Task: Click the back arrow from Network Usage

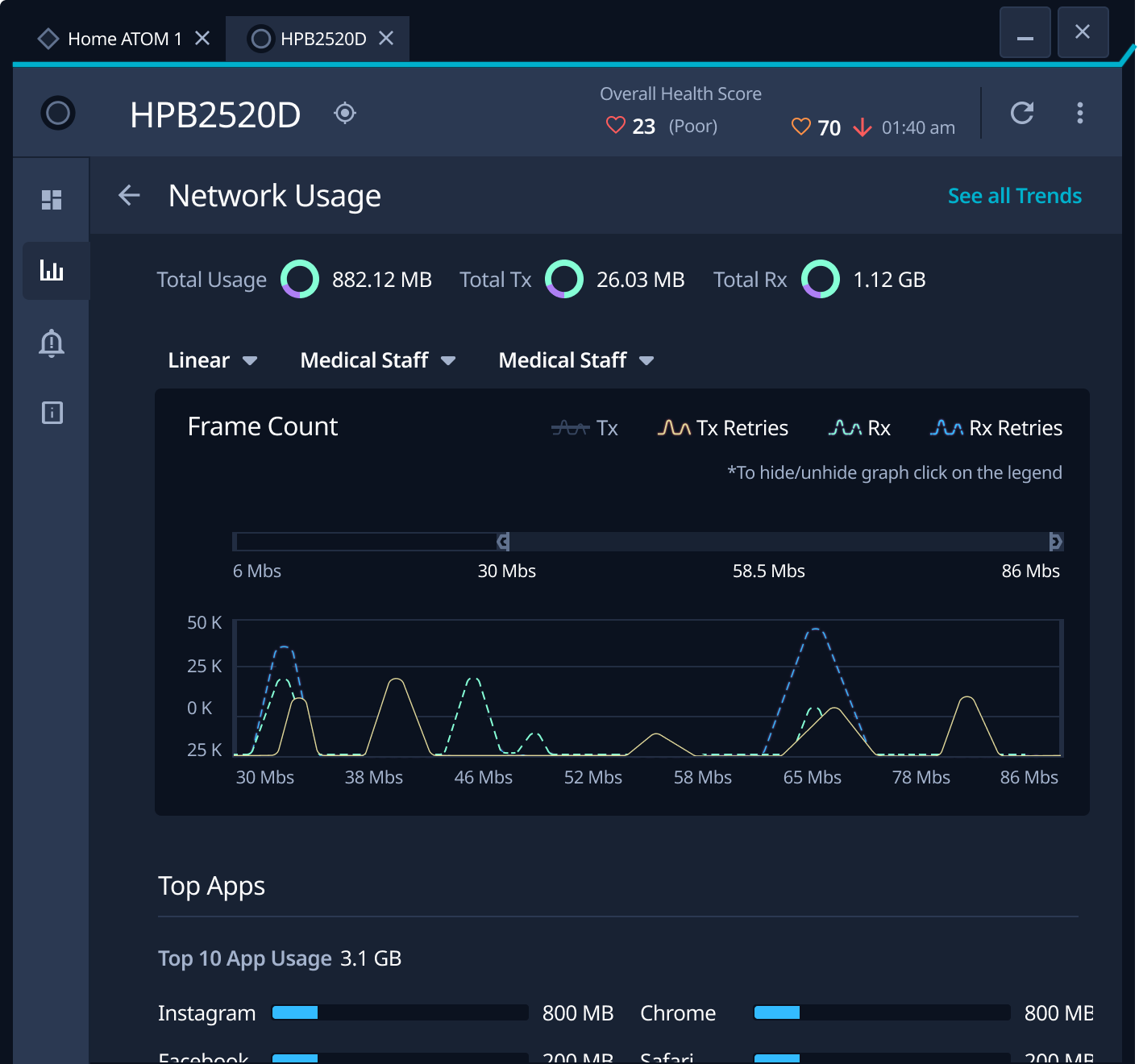Action: click(130, 195)
